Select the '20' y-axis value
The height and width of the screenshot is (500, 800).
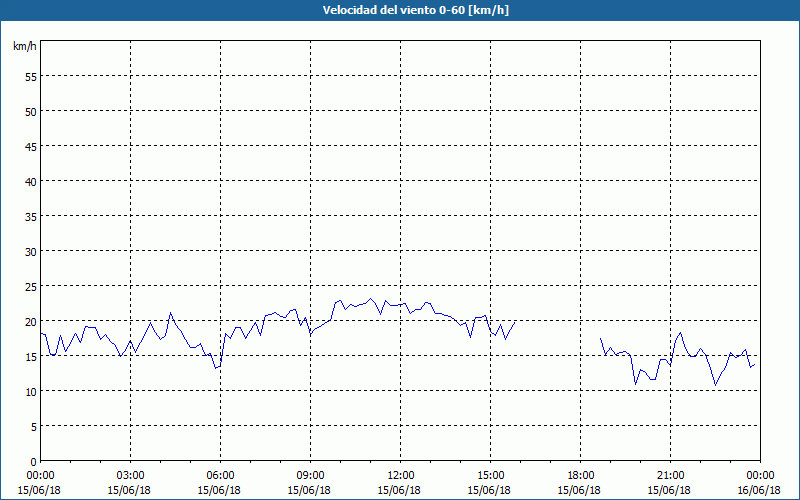coord(31,321)
